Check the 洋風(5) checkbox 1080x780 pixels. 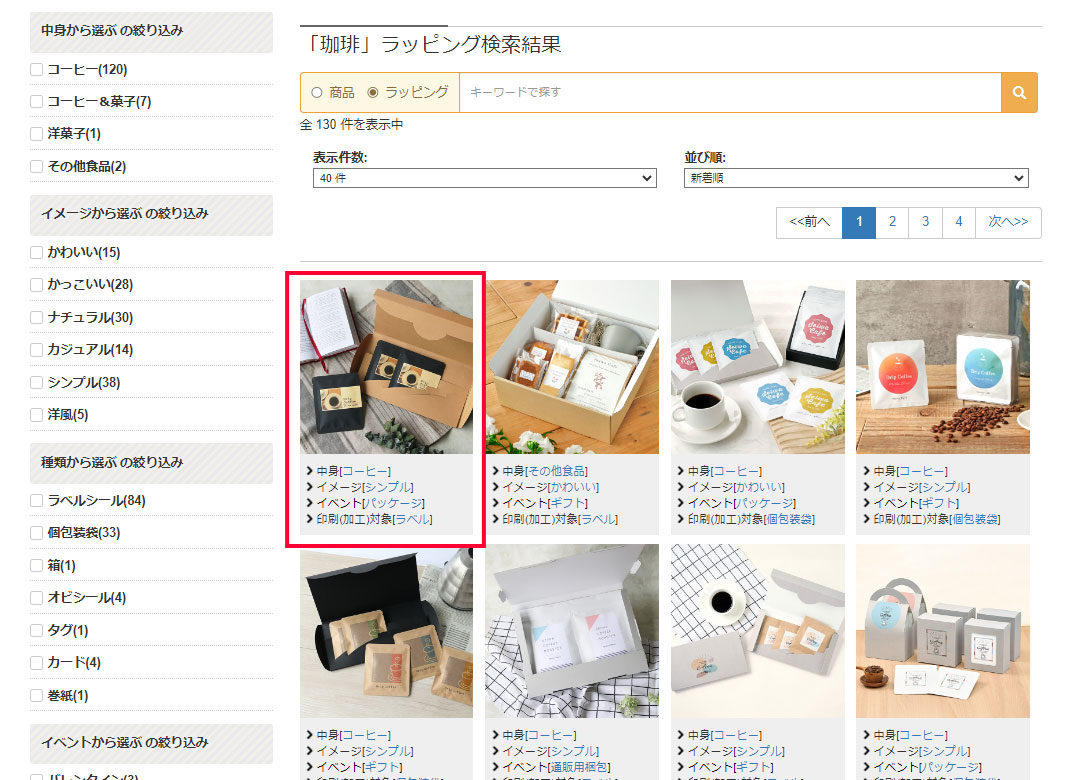point(37,415)
